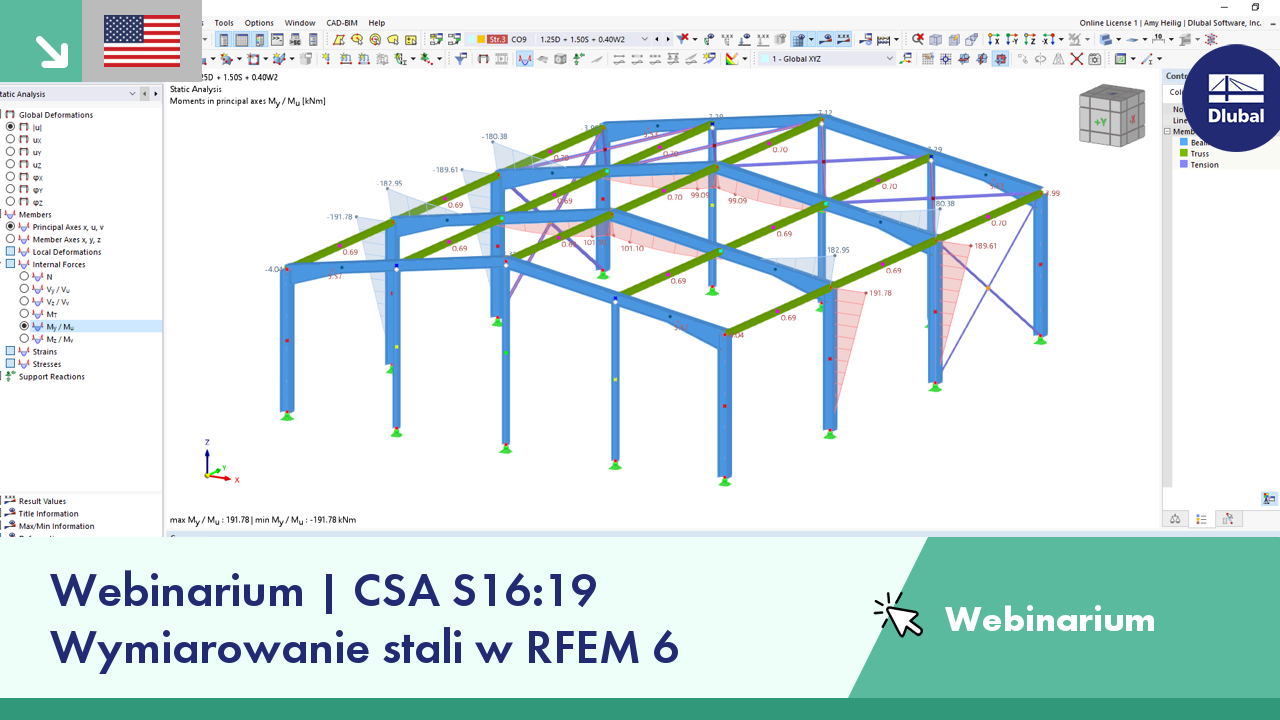Open the filter-delete icon dropdown arrow
Viewport: 1280px width, 720px height.
pyautogui.click(x=696, y=39)
